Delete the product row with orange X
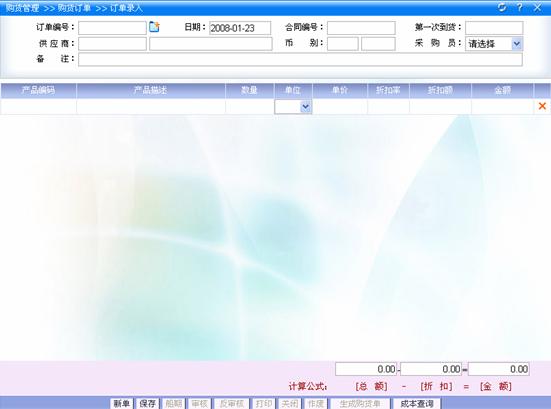Viewport: 551px width, 409px height. coord(542,106)
